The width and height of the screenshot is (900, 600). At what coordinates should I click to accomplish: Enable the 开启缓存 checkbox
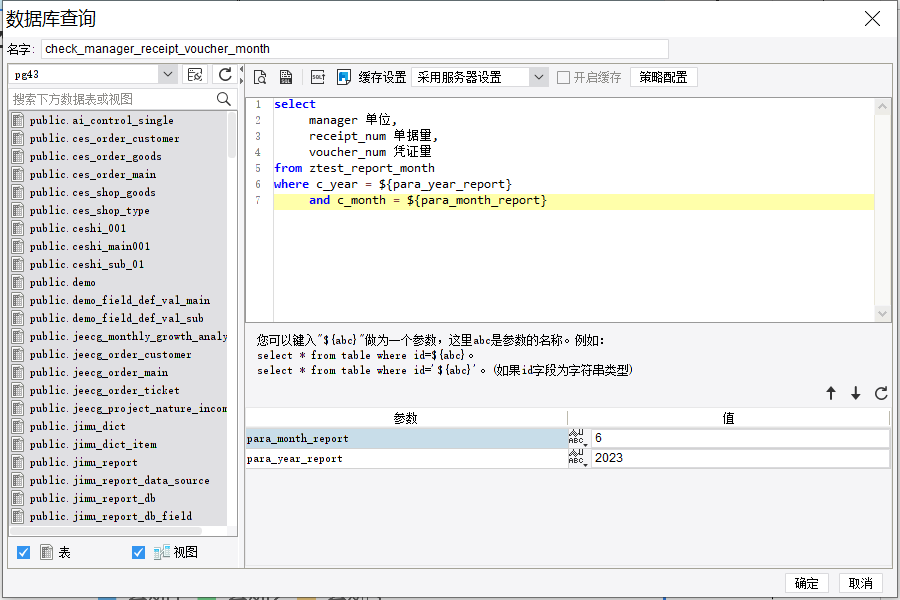(564, 77)
